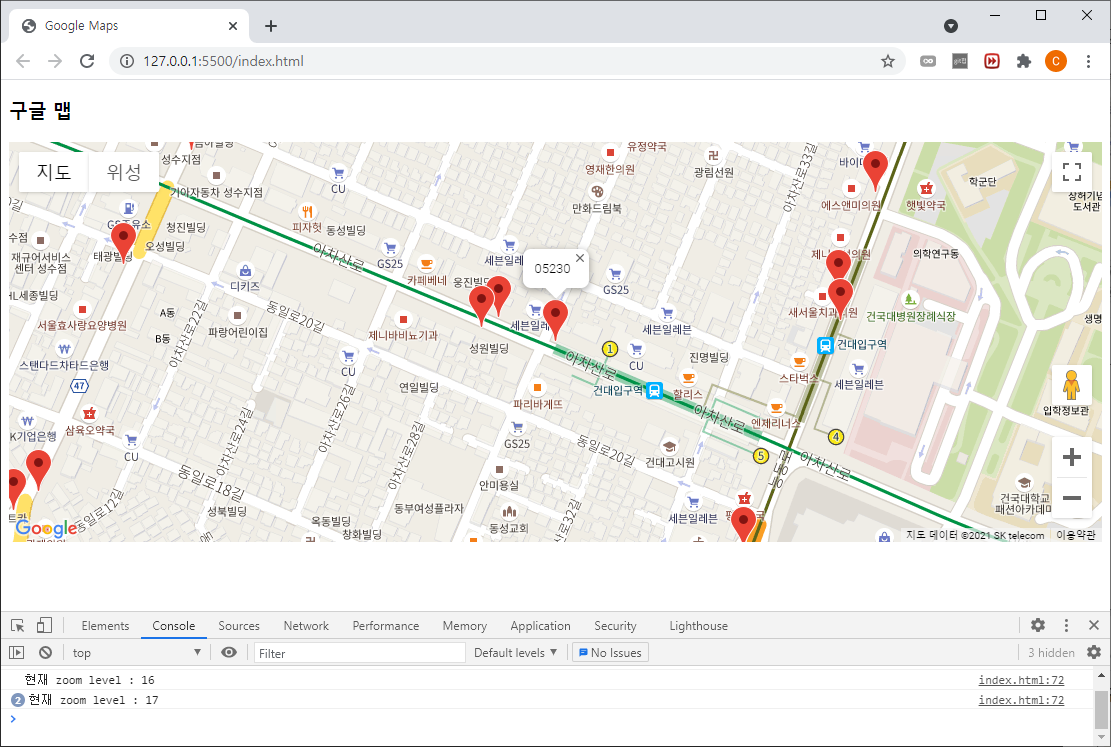Screen dimensions: 1111x747
Task: Create a live expression with eye icon
Action: [229, 652]
